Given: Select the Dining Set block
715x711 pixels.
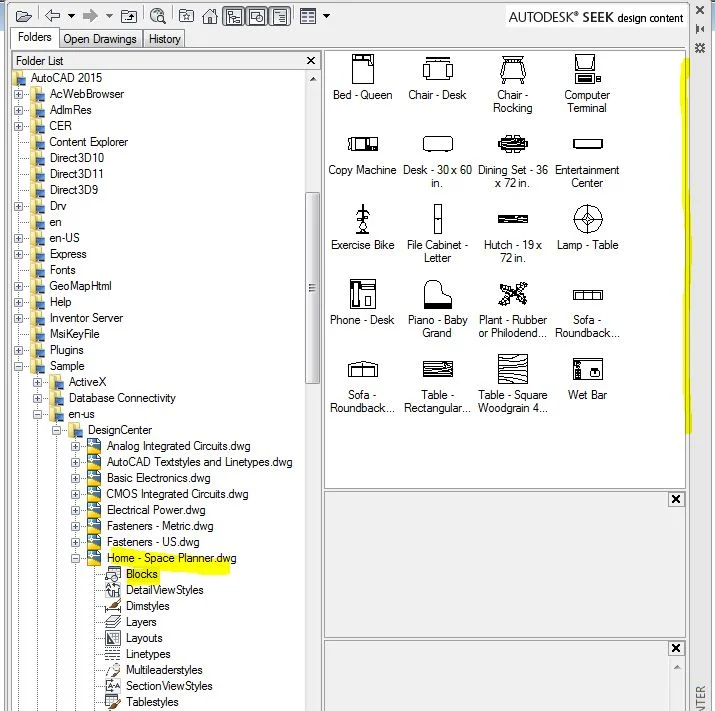Looking at the screenshot, I should point(513,162).
